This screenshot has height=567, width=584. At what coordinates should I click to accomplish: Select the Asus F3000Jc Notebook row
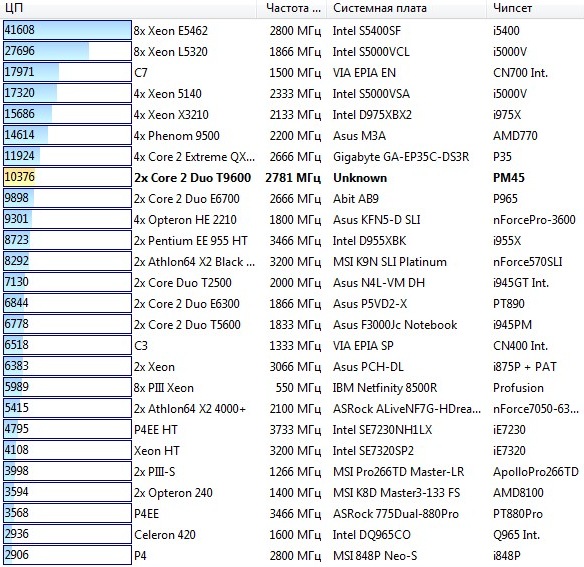pos(292,324)
